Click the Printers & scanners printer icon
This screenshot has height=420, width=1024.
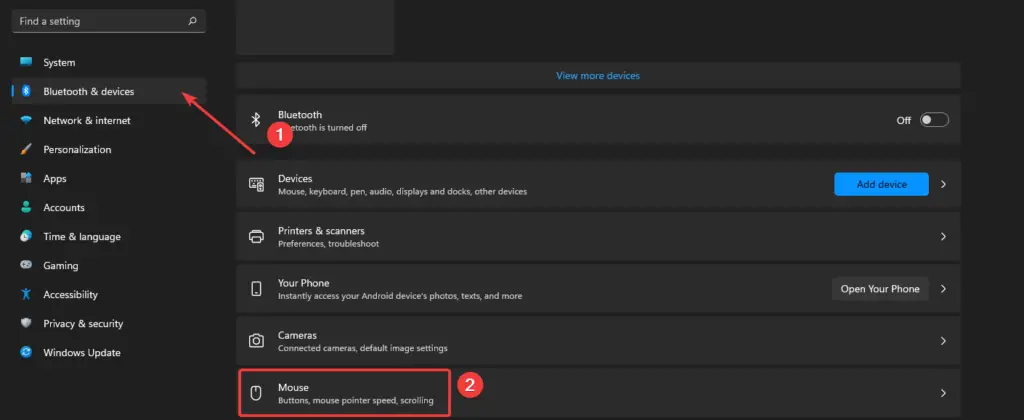pos(257,236)
